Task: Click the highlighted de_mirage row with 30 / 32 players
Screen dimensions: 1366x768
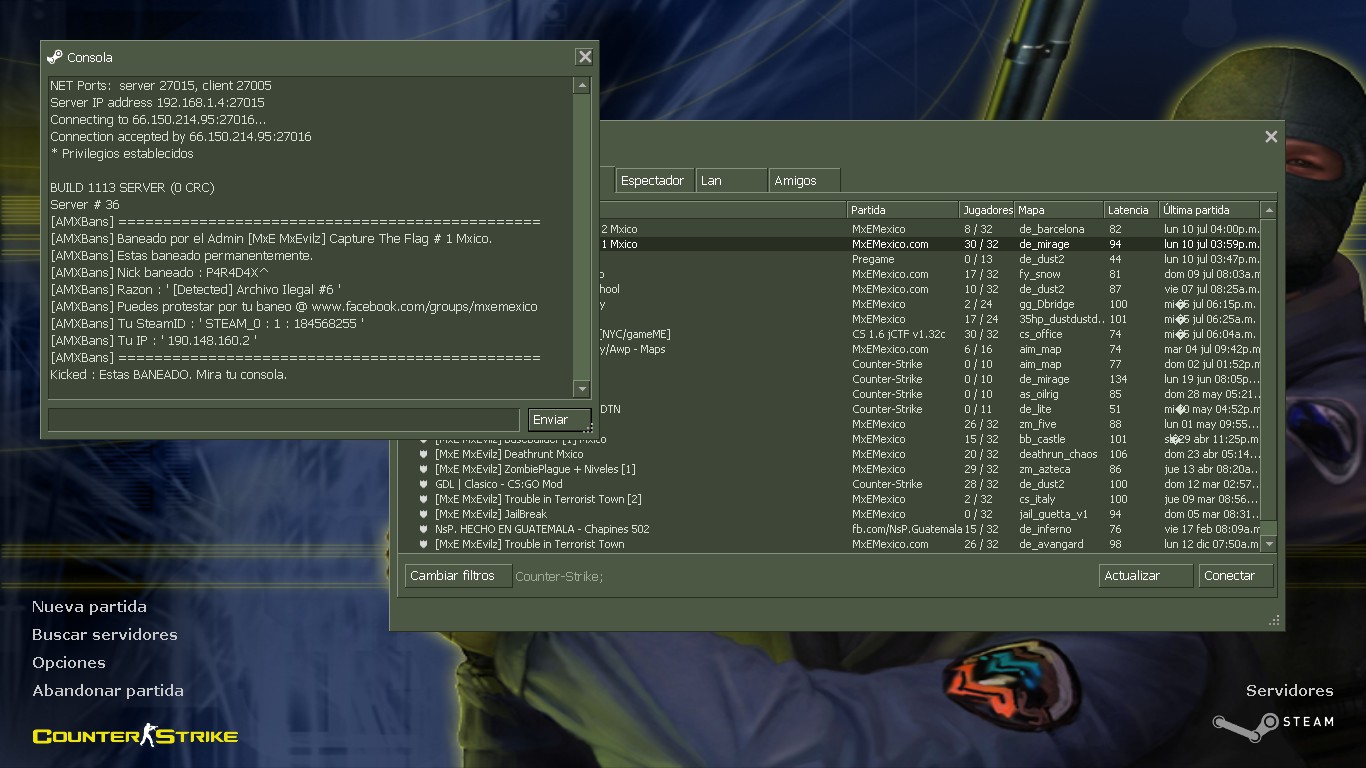Action: [930, 244]
